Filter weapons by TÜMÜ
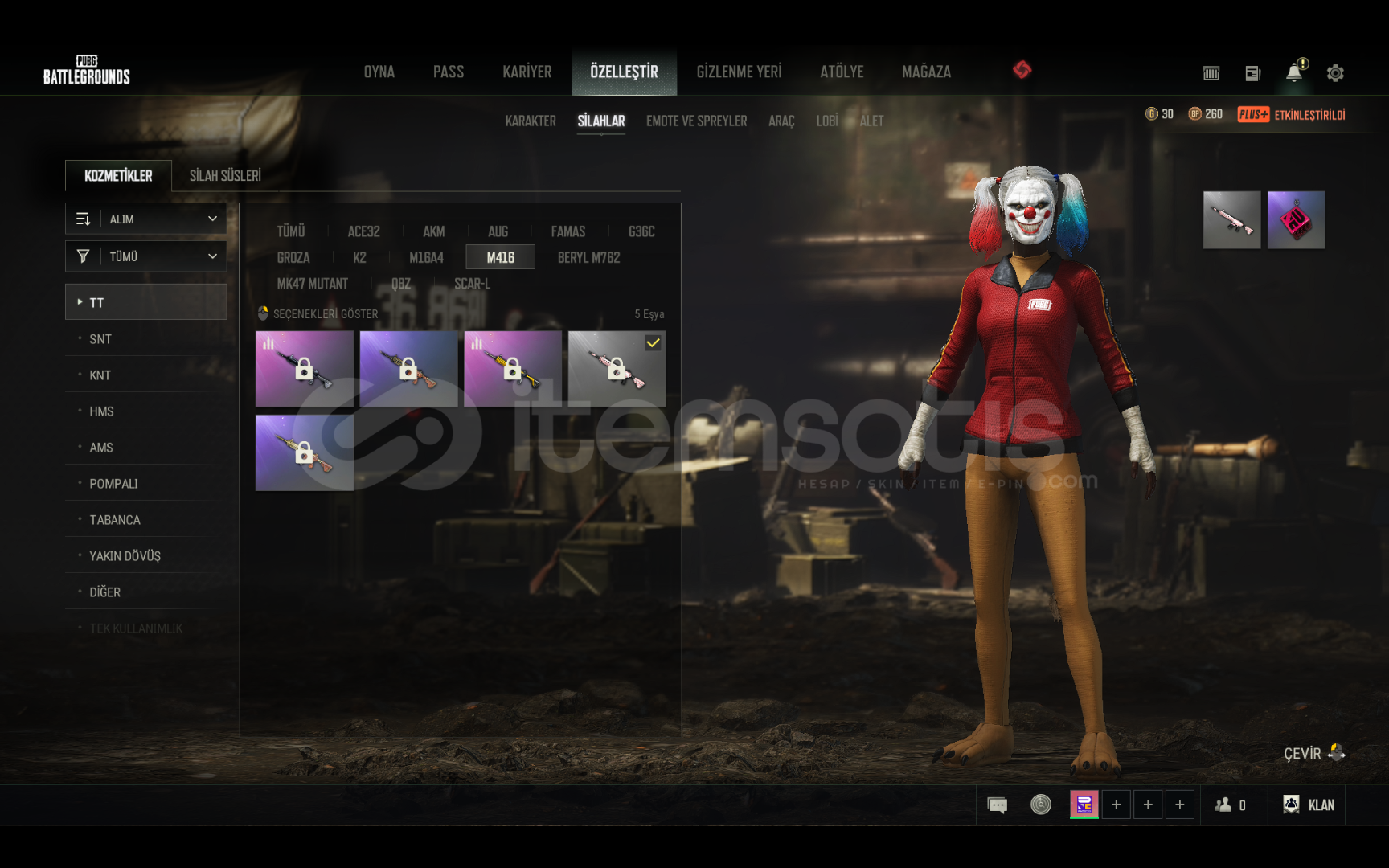The image size is (1389, 868). tap(291, 231)
